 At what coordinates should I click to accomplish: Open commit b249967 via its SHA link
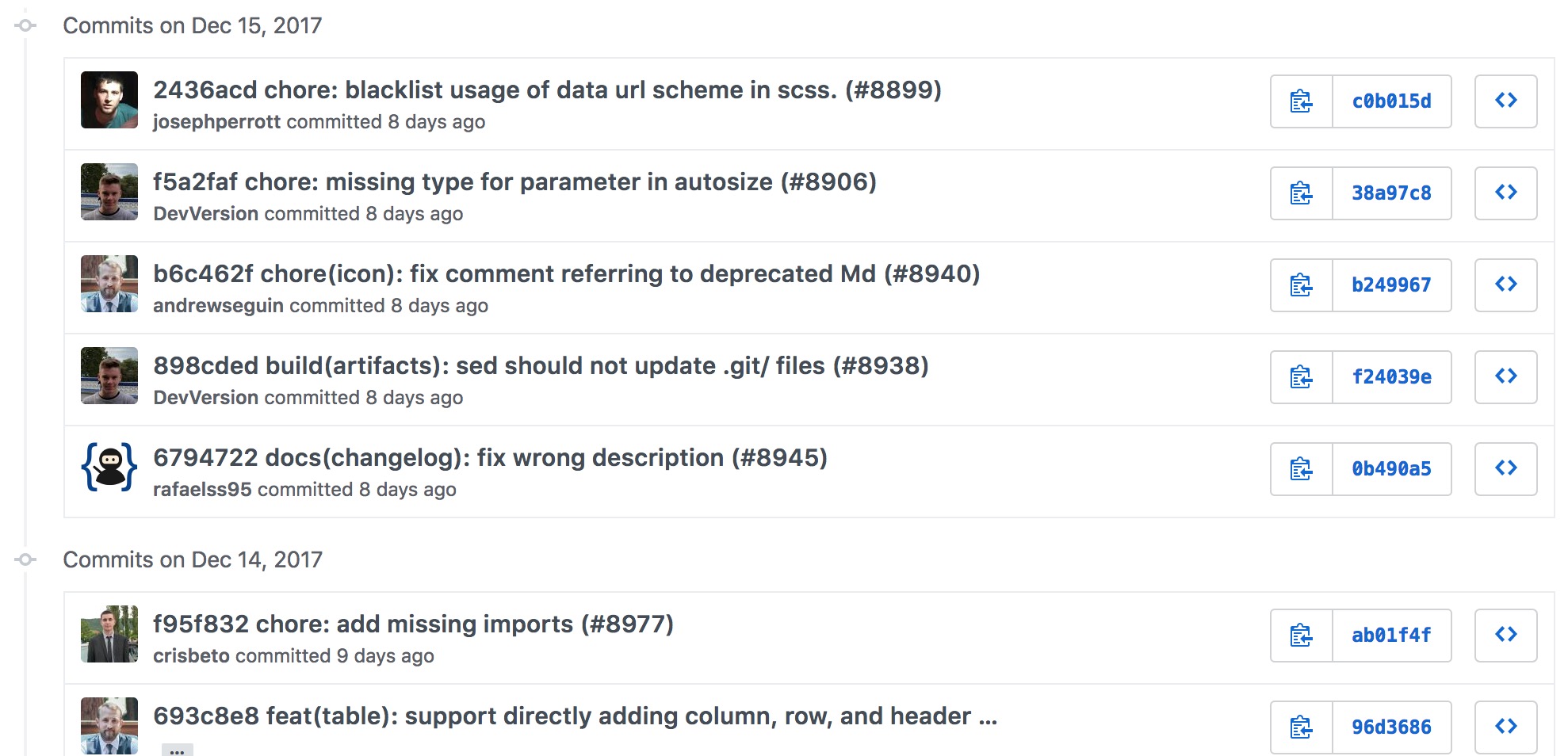1391,285
